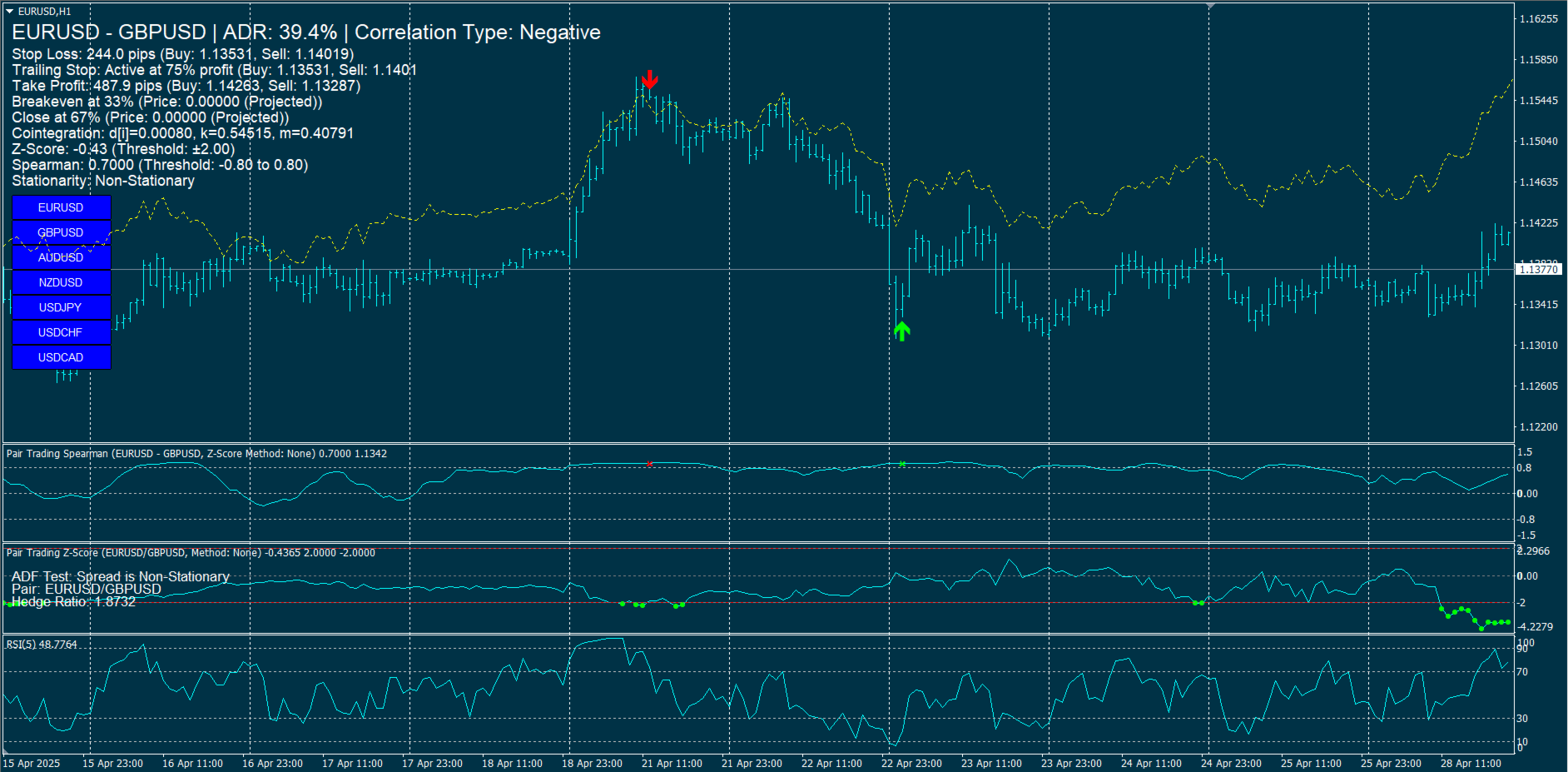Click the RSI(5) 48.7764 indicator label
Screen dimensions: 1568x772
pyautogui.click(x=40, y=643)
